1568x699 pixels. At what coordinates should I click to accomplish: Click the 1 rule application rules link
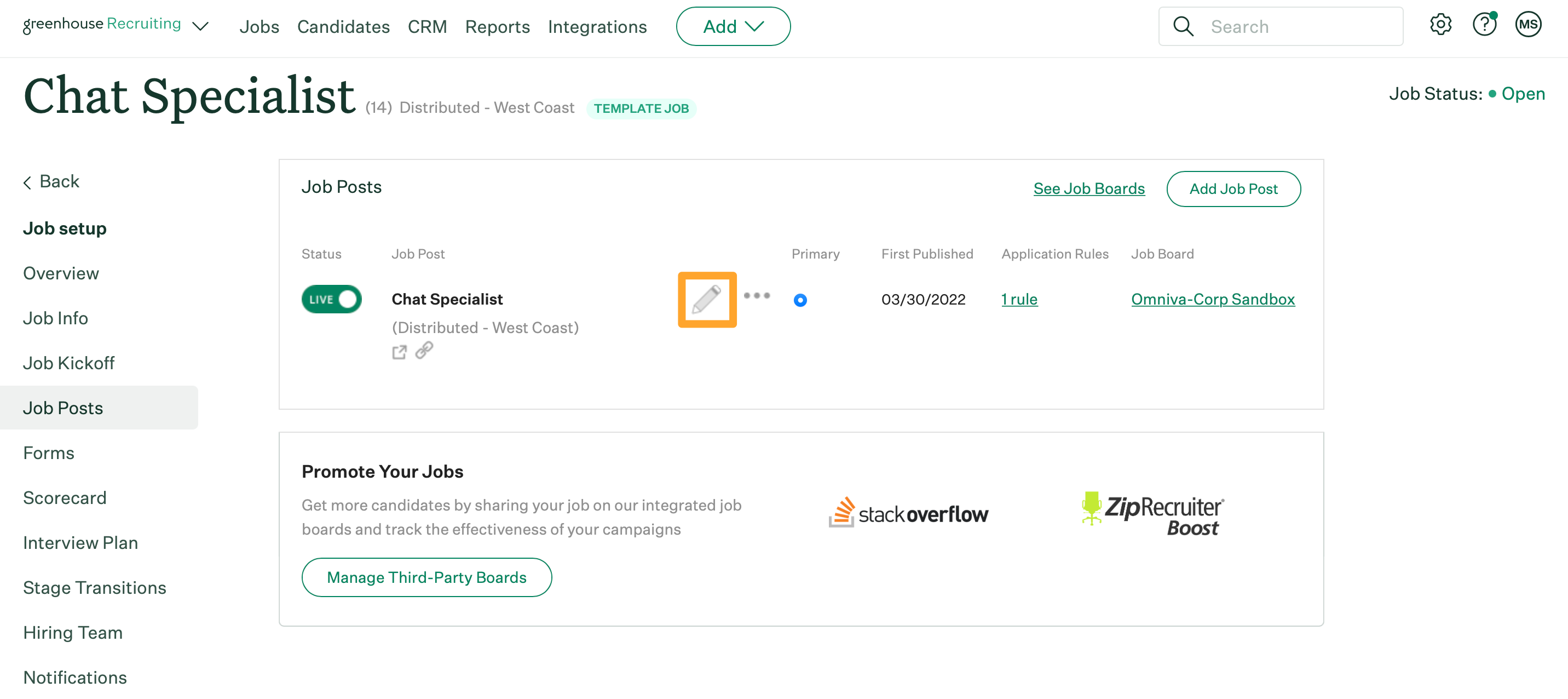(x=1019, y=300)
